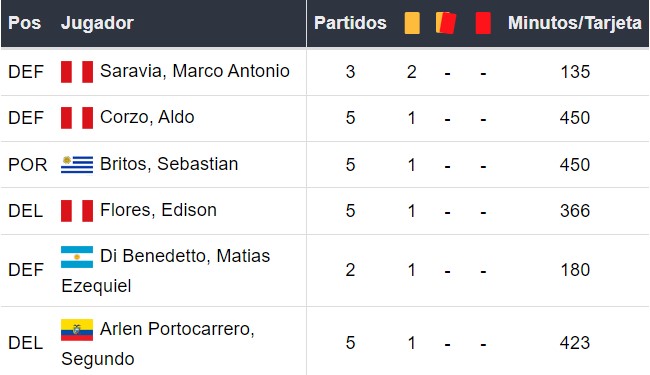Open player Arlen Portocarrero, Segundo
The height and width of the screenshot is (375, 650).
tap(158, 344)
